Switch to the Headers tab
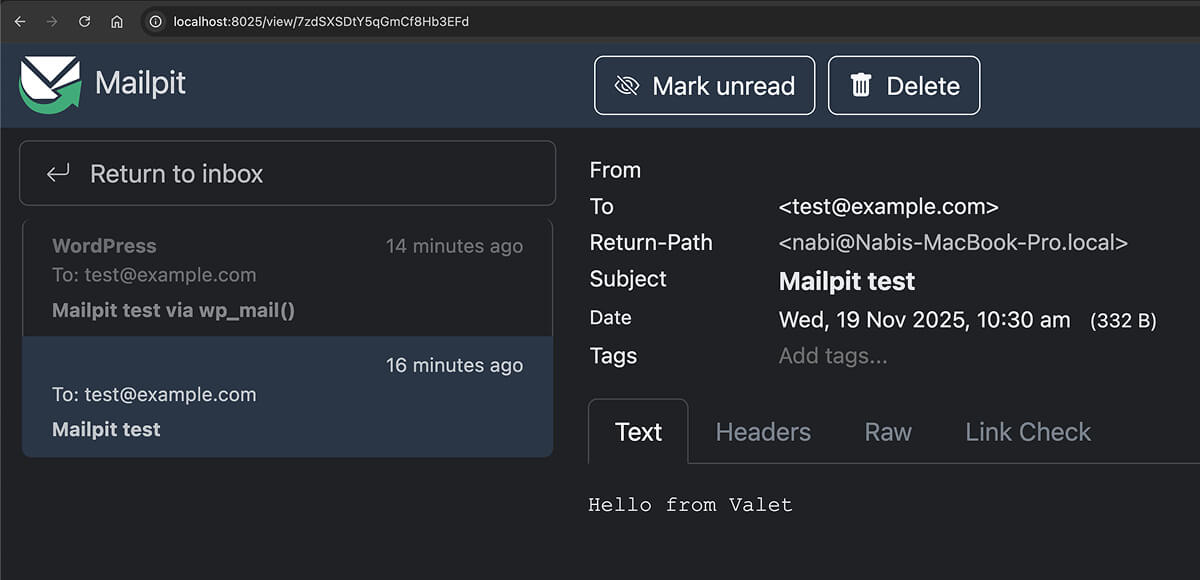 click(x=763, y=431)
